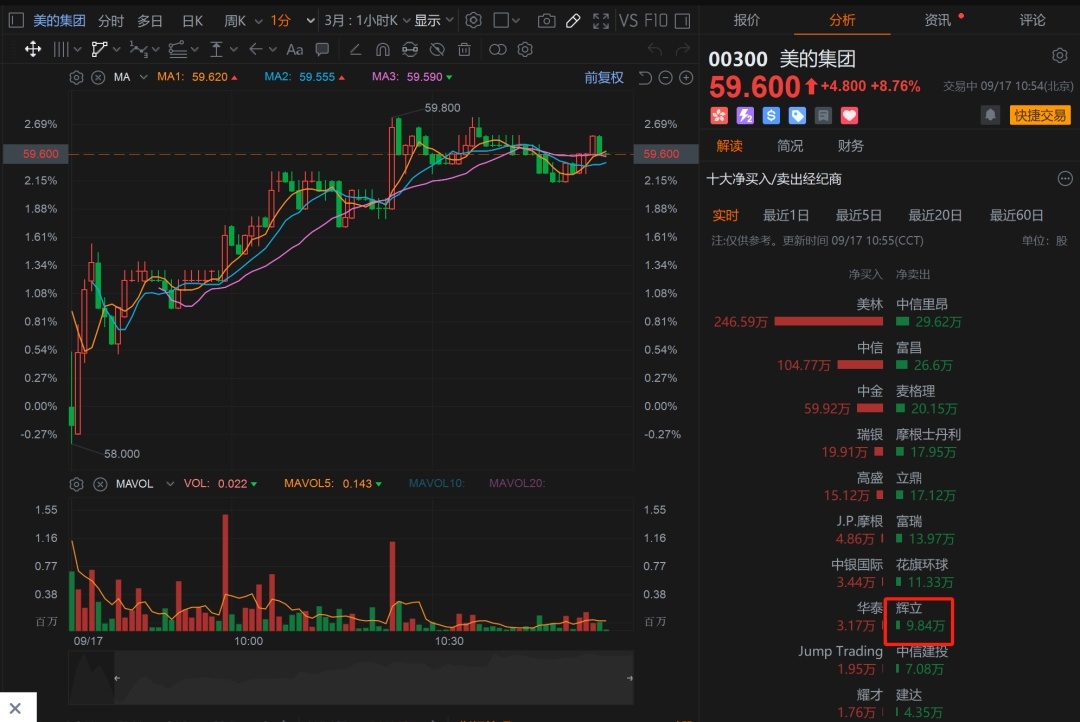
Task: Click the trash icon to delete drawings
Action: tap(464, 49)
